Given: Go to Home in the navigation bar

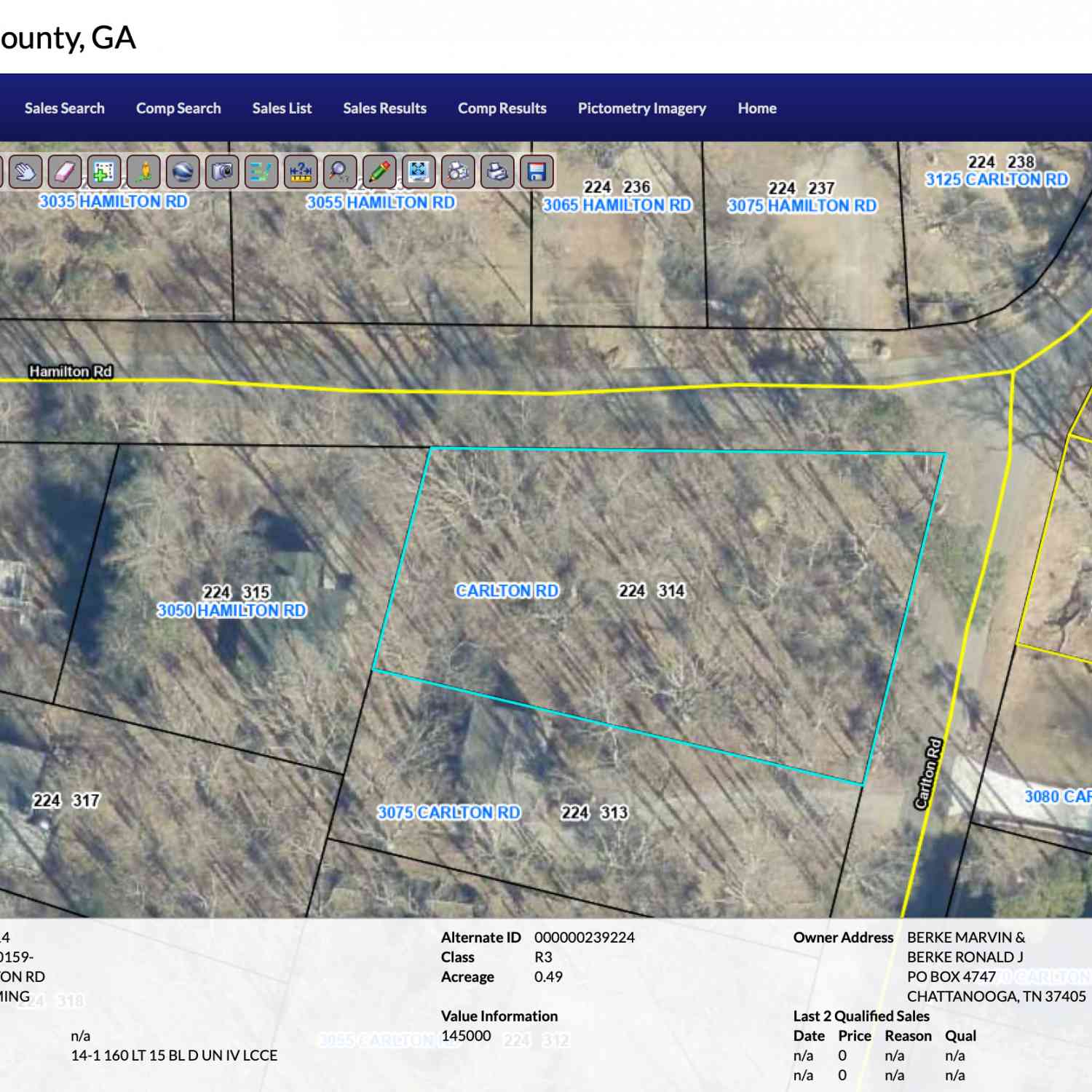Looking at the screenshot, I should point(756,108).
